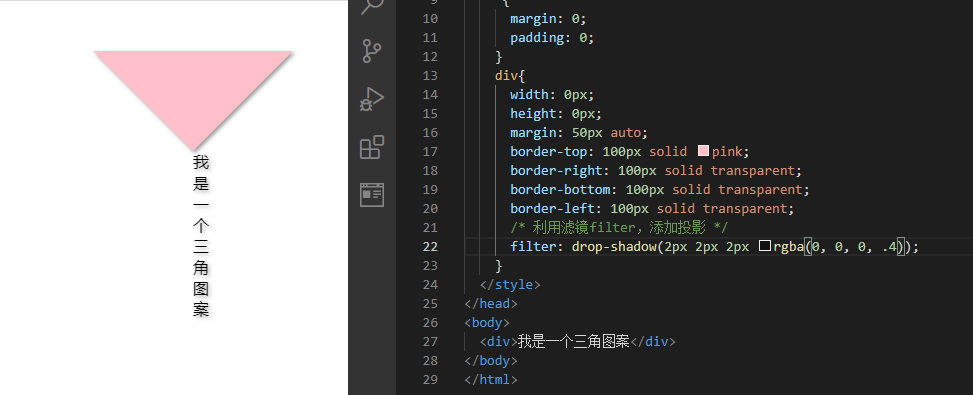Click the character '我' in the preview

click(201, 162)
